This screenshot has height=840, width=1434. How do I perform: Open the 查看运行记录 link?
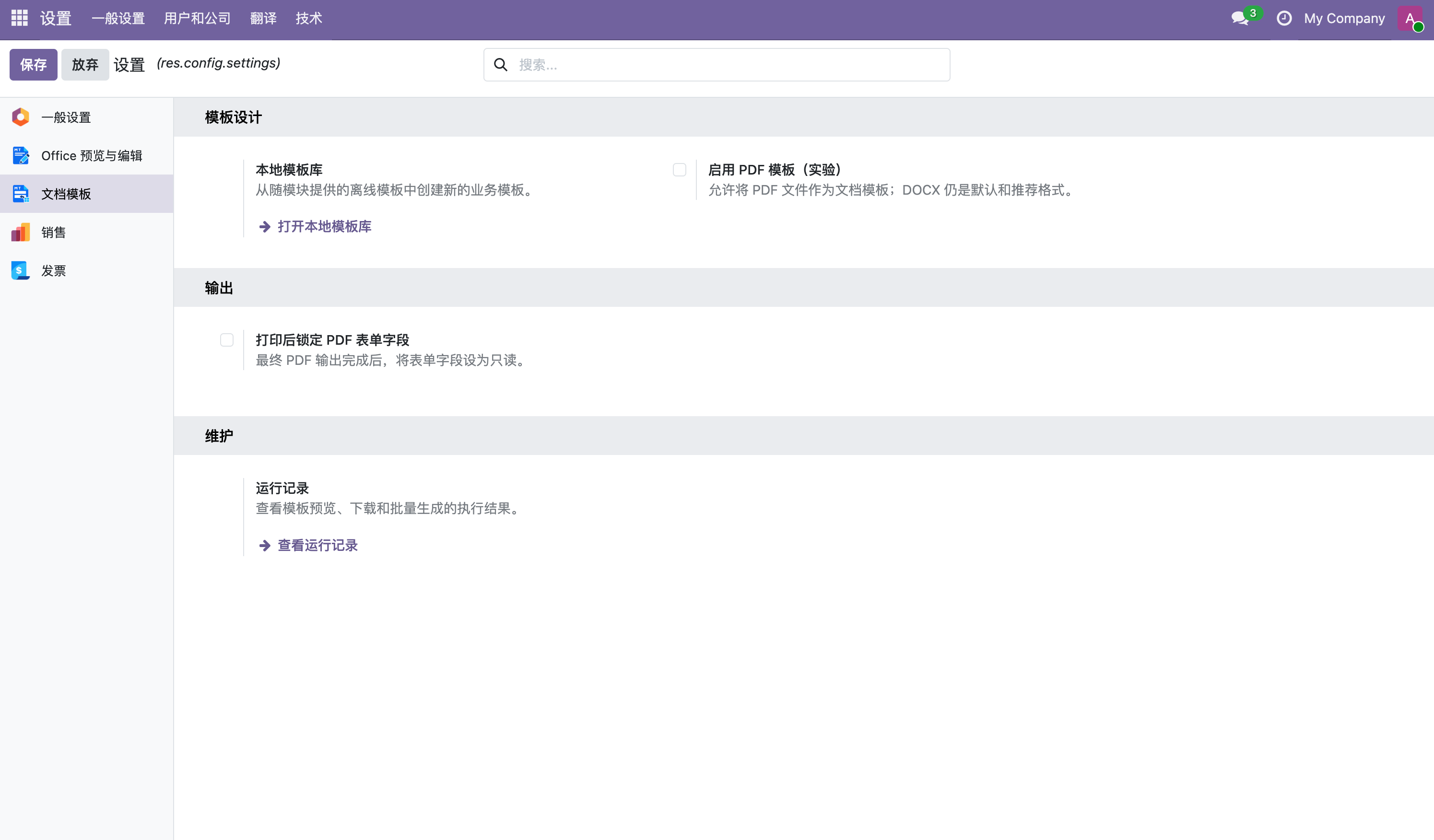pos(317,546)
